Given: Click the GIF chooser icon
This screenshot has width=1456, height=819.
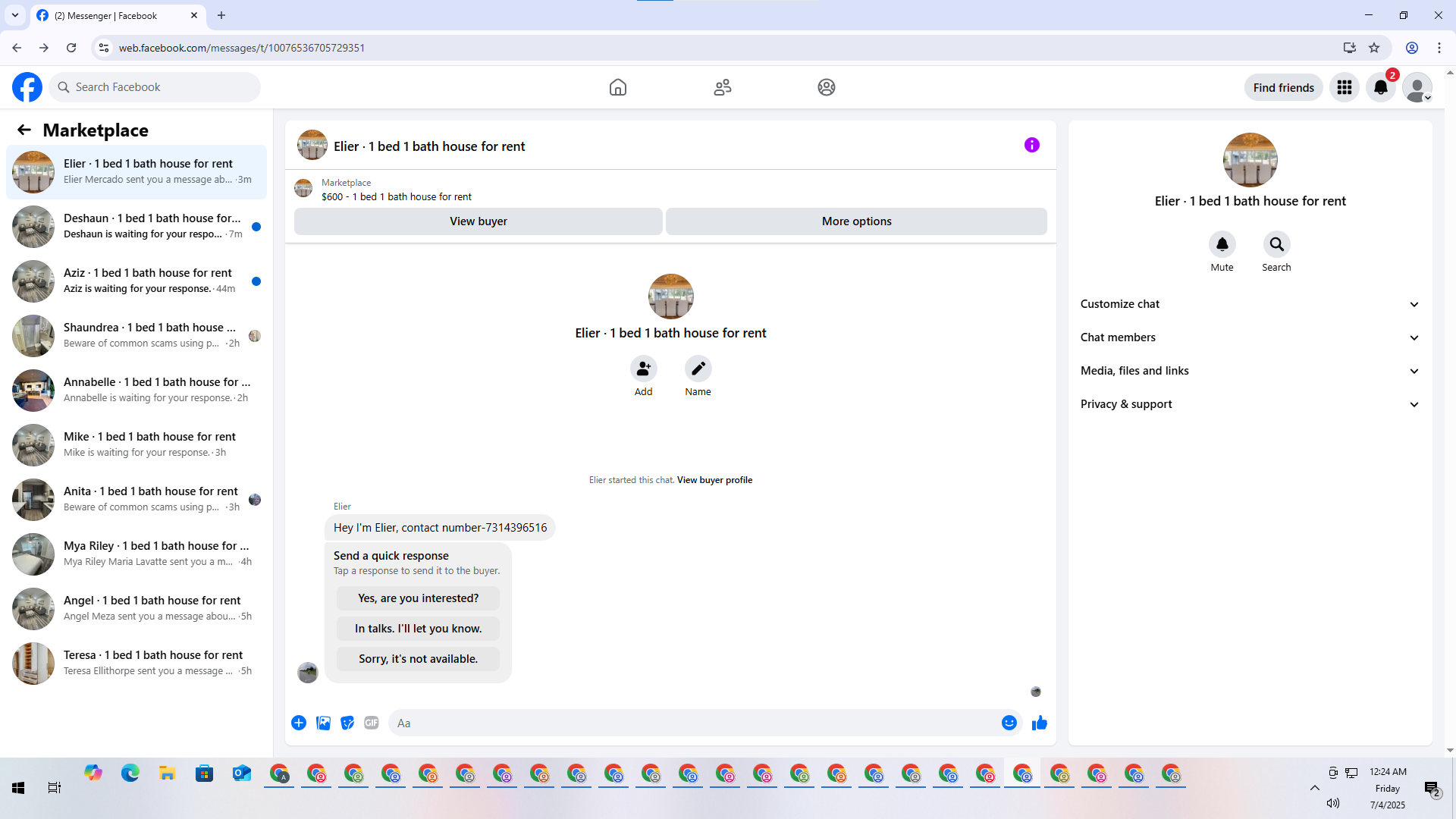Looking at the screenshot, I should tap(371, 723).
